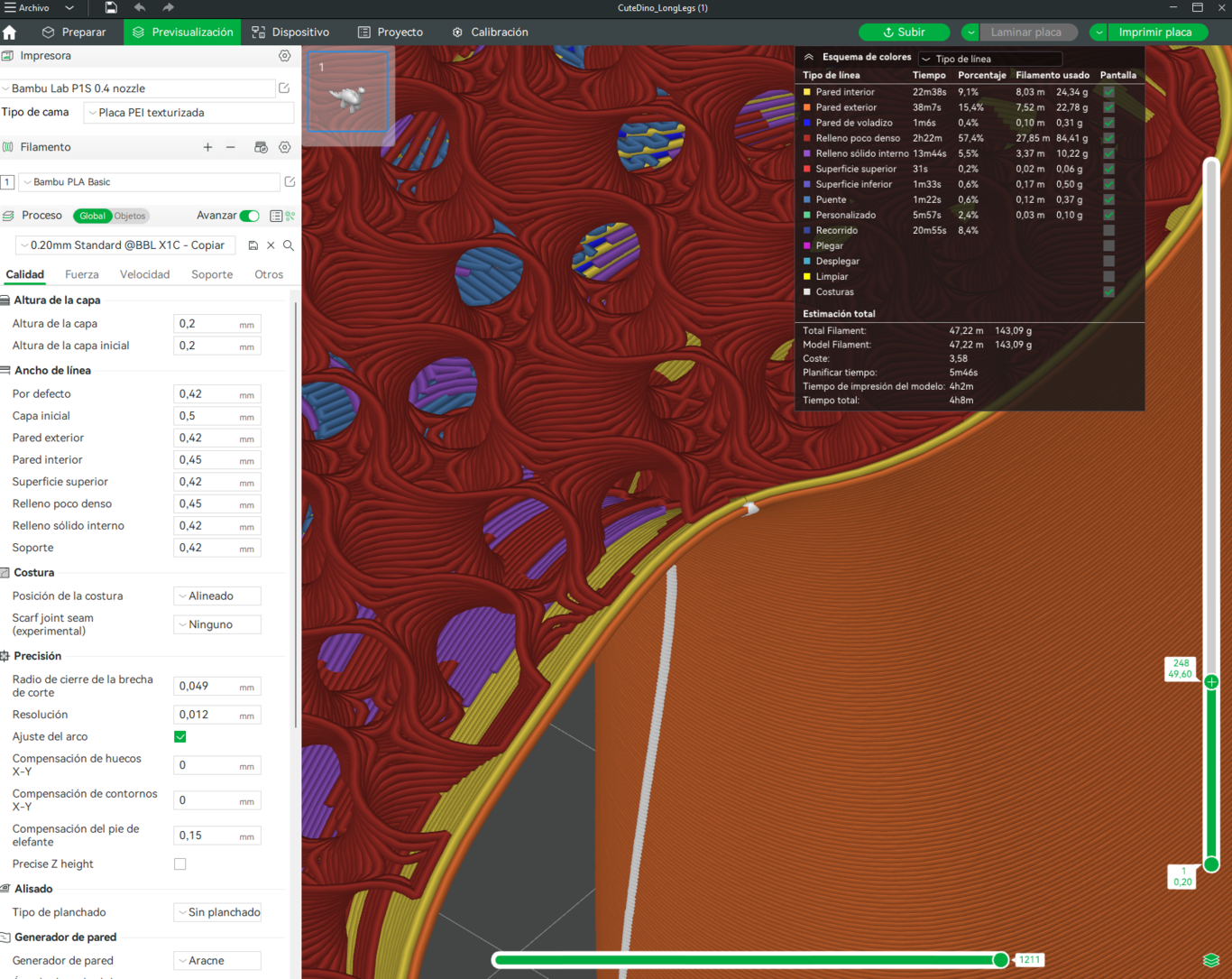Discard the process preset changes (X icon)
This screenshot has width=1232, height=979.
pos(271,245)
